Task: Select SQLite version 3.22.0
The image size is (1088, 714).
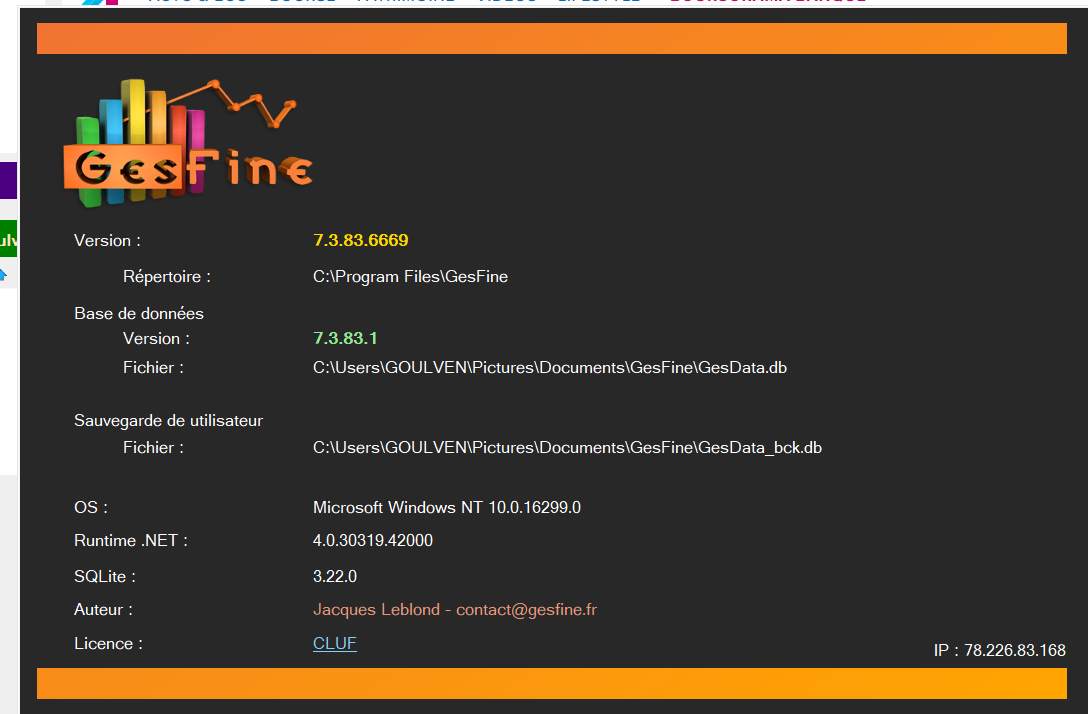Action: 334,576
